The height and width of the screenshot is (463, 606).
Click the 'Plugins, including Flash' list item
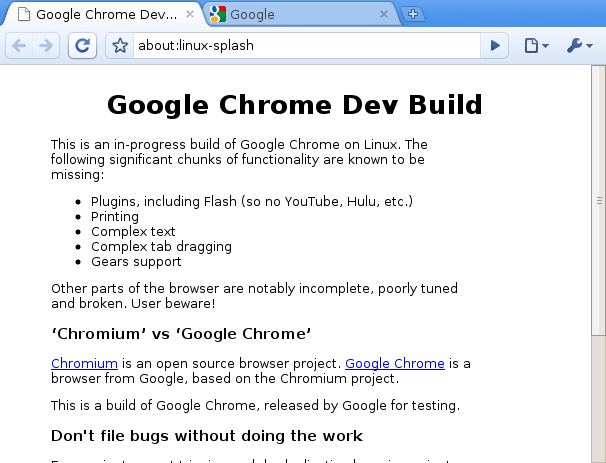pyautogui.click(x=252, y=201)
